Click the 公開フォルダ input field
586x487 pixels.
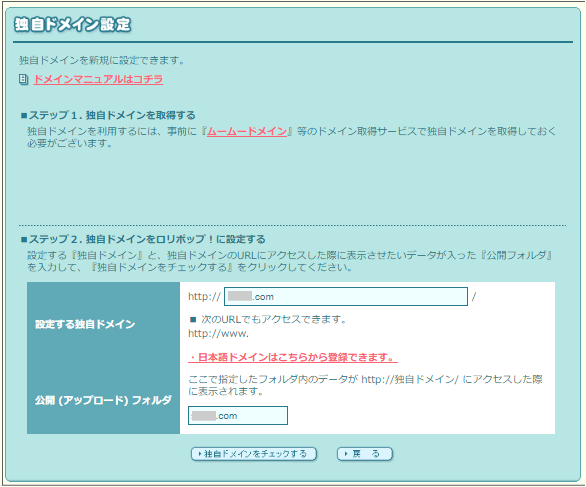[238, 415]
